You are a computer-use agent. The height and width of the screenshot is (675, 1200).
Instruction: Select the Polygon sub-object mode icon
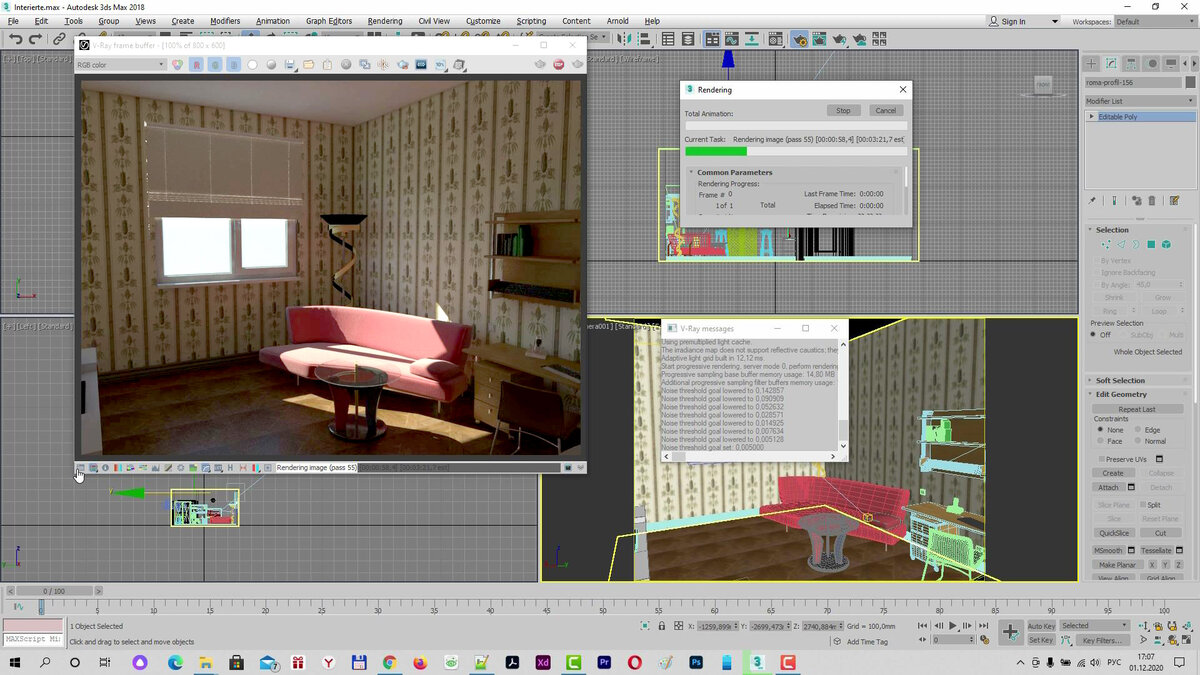click(x=1151, y=244)
